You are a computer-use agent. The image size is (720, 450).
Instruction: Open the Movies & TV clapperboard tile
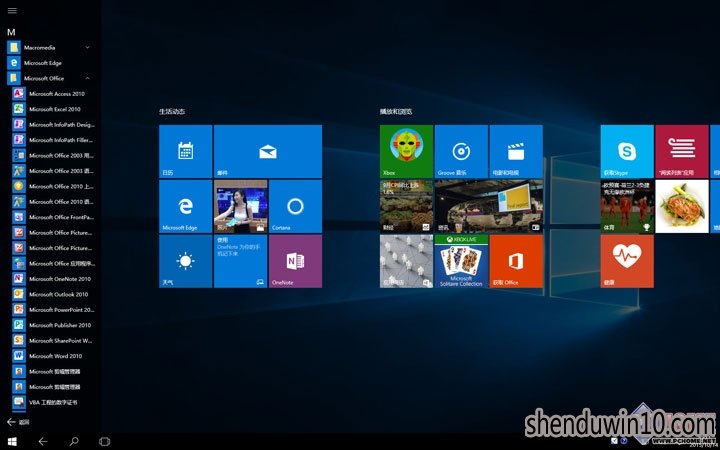[516, 151]
